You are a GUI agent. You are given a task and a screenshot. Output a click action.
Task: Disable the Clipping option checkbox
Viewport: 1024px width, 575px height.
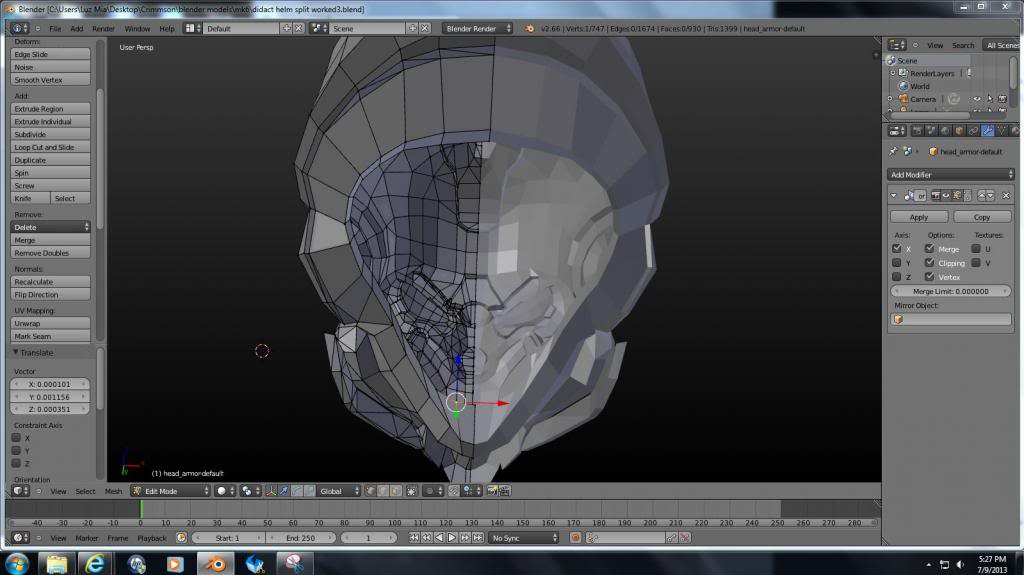click(x=929, y=263)
